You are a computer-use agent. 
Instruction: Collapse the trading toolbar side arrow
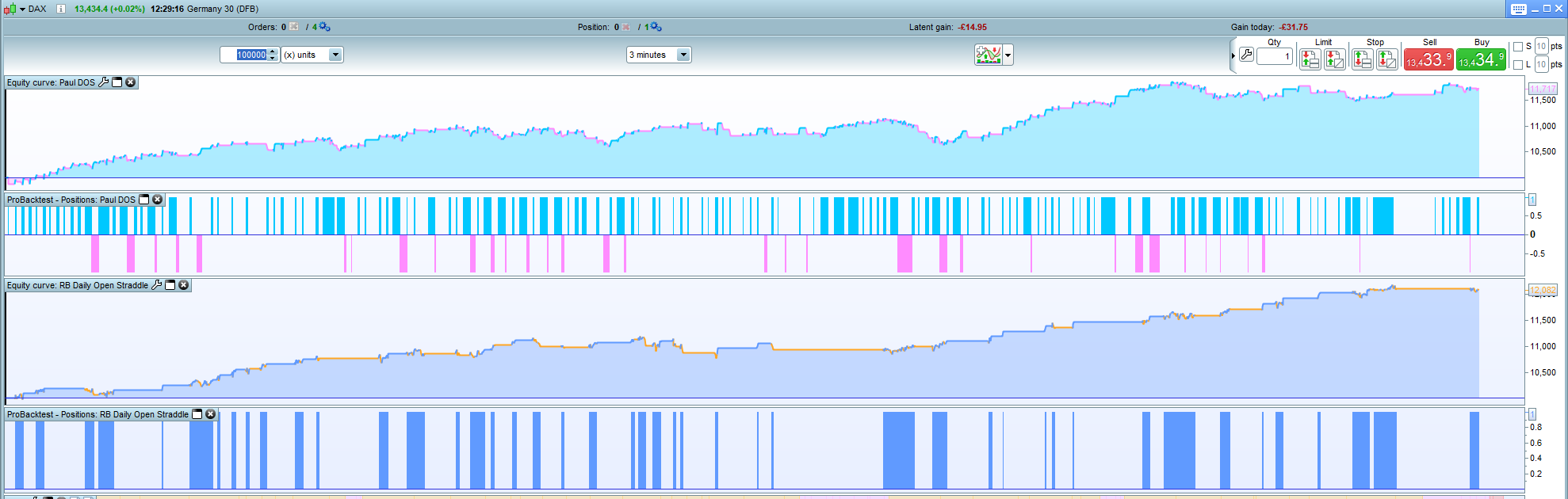(x=1233, y=55)
